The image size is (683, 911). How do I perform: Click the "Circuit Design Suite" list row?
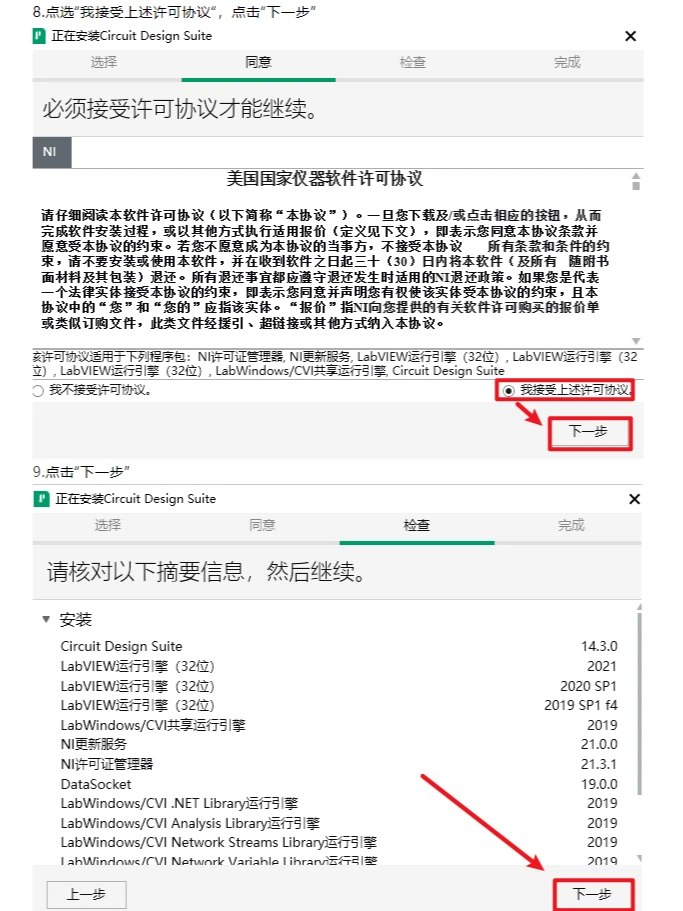click(x=339, y=646)
